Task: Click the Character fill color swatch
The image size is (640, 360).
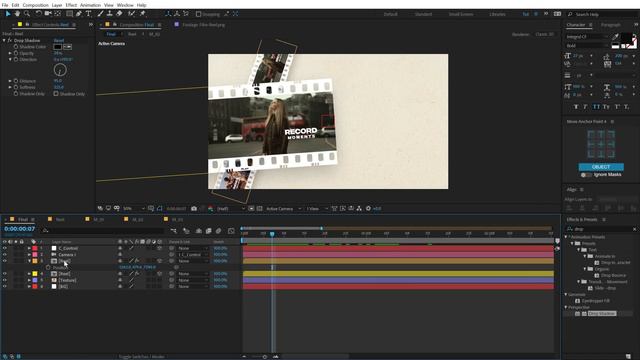Action: click(x=626, y=38)
